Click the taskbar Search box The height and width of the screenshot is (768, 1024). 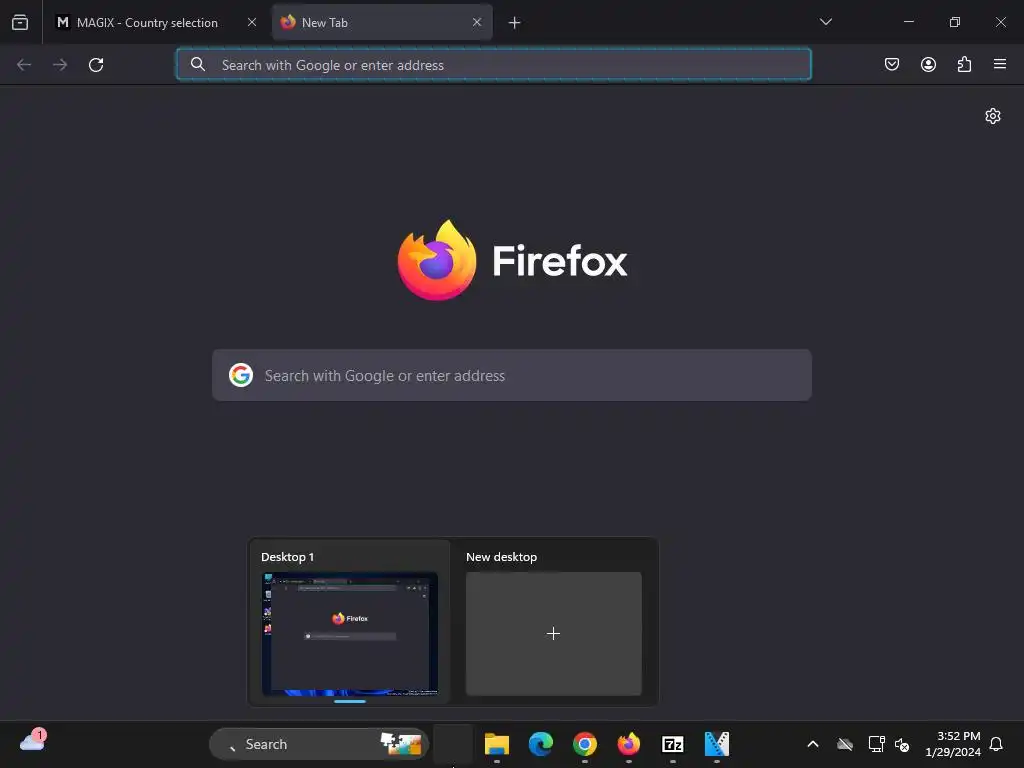(x=319, y=744)
